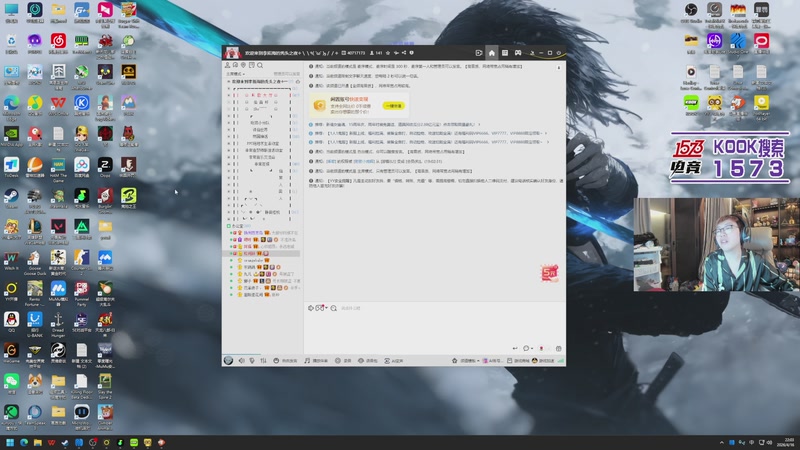Toggle the microphone in YY bottom bar
This screenshot has width=800, height=450.
click(x=252, y=361)
